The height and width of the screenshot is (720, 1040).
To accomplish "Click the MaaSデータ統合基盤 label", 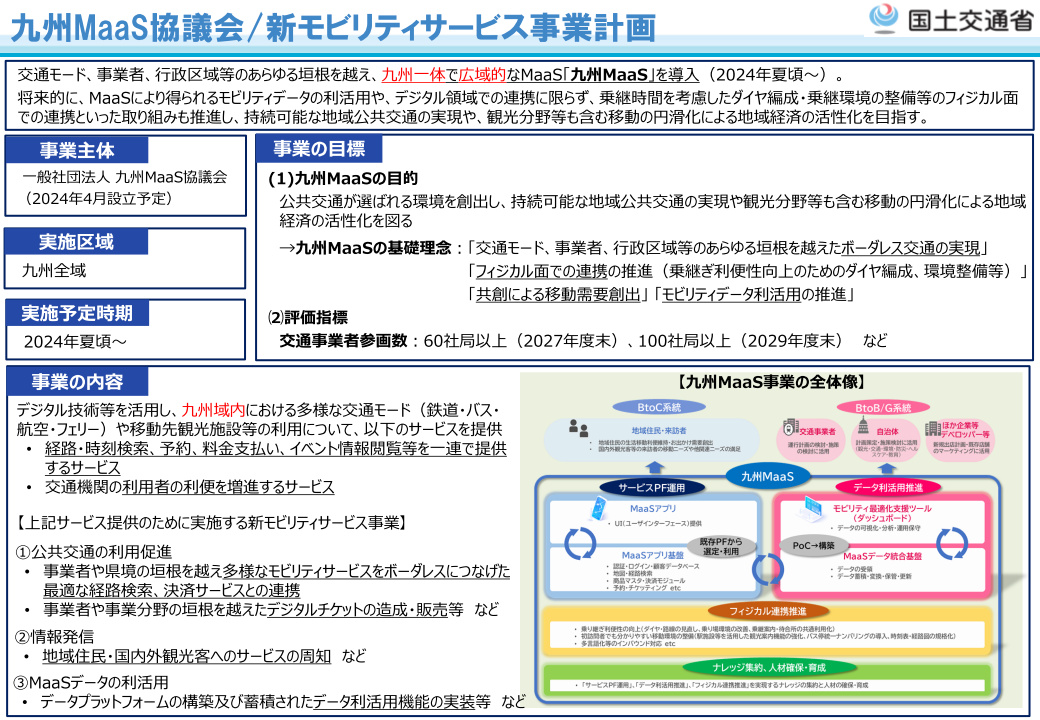I will [x=882, y=556].
